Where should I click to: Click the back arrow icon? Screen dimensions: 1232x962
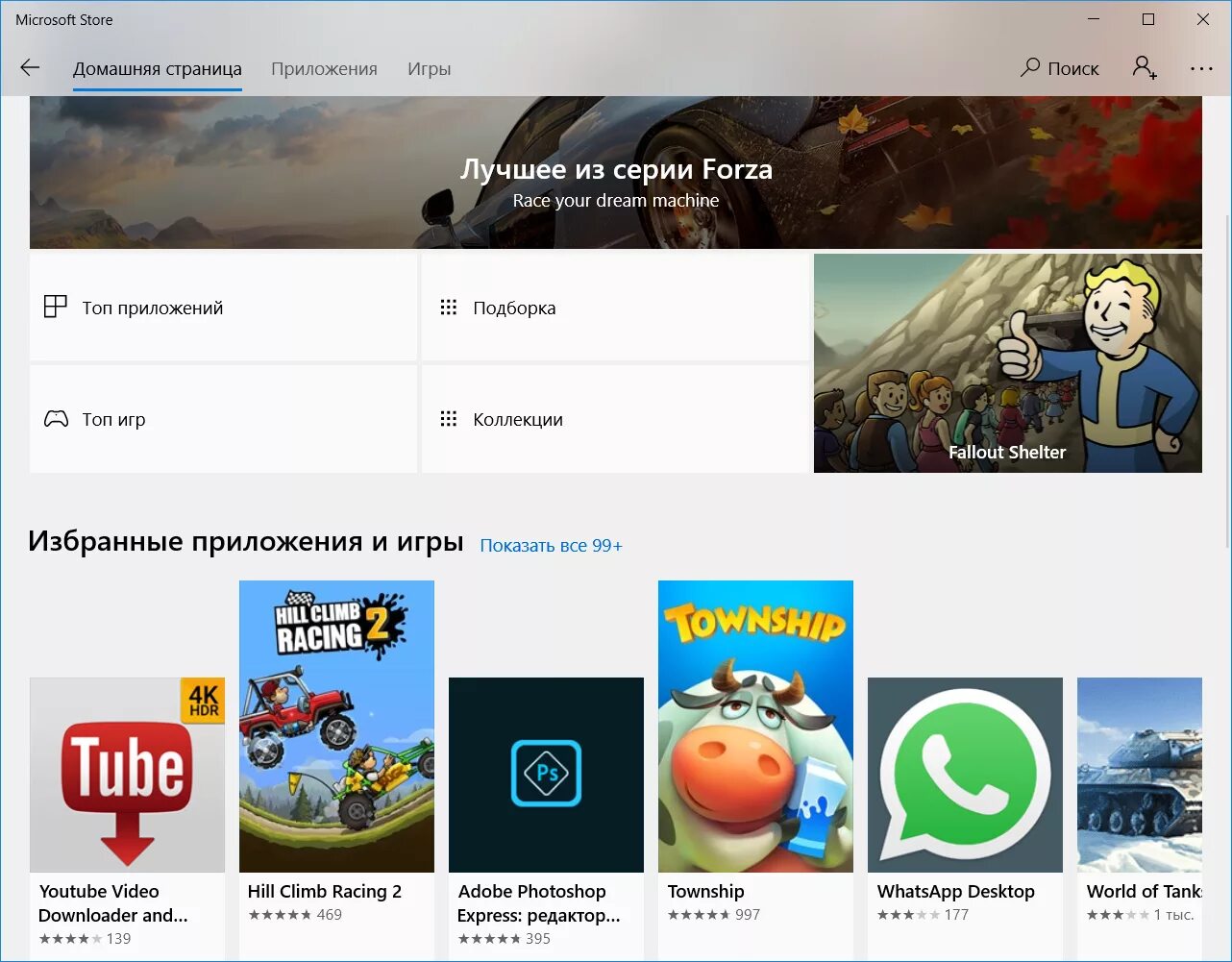click(30, 68)
